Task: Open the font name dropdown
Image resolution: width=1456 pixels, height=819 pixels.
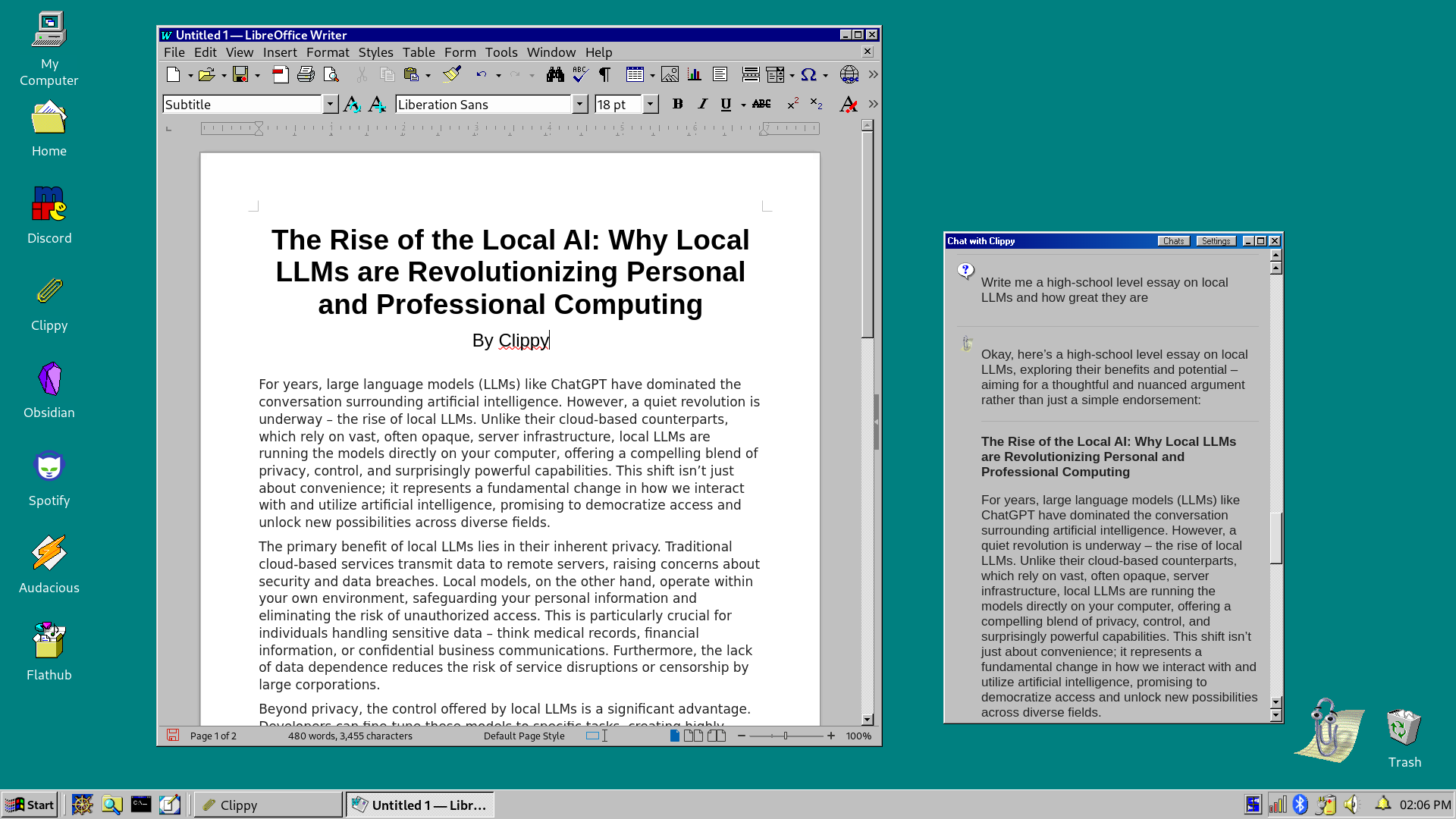Action: pos(579,104)
